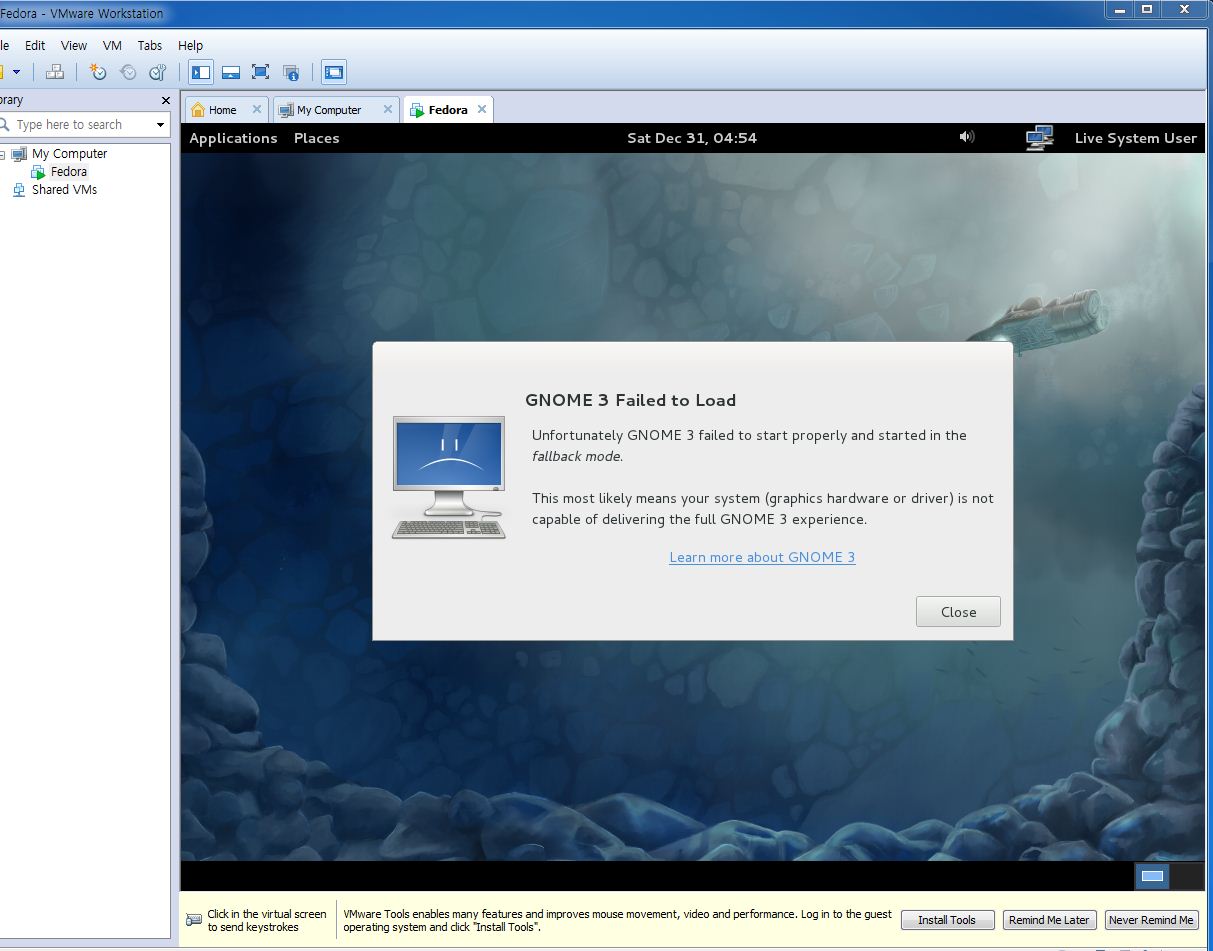The height and width of the screenshot is (951, 1213).
Task: Revert the VM to its previous snapshot
Action: coord(128,72)
